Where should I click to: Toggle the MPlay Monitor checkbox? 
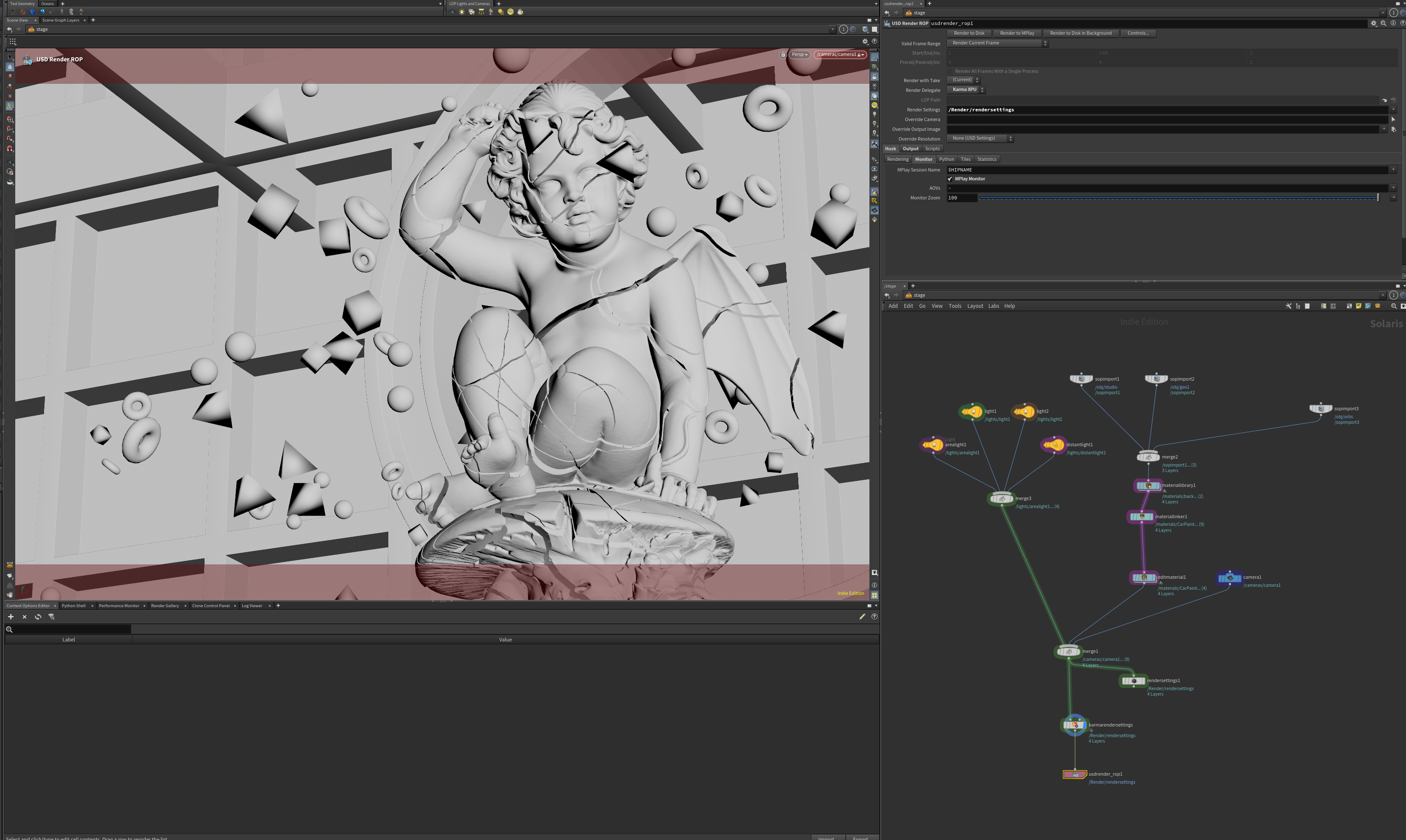(950, 179)
